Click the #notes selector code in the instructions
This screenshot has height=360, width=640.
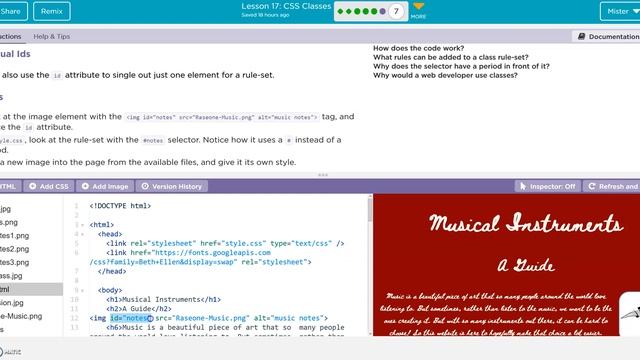tap(153, 140)
